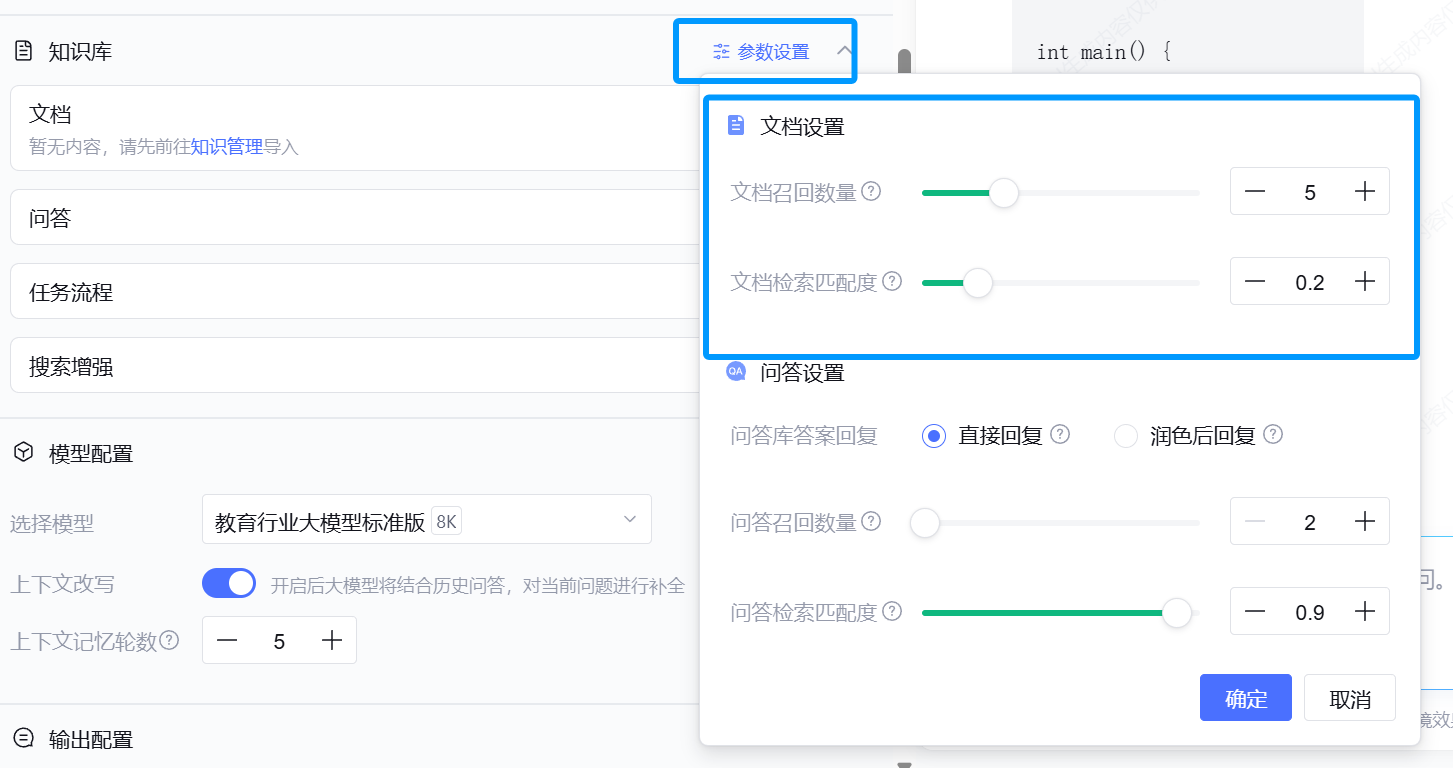Image resolution: width=1453 pixels, height=768 pixels.
Task: Increase 问答检索匹配度 with plus button
Action: pyautogui.click(x=1365, y=611)
